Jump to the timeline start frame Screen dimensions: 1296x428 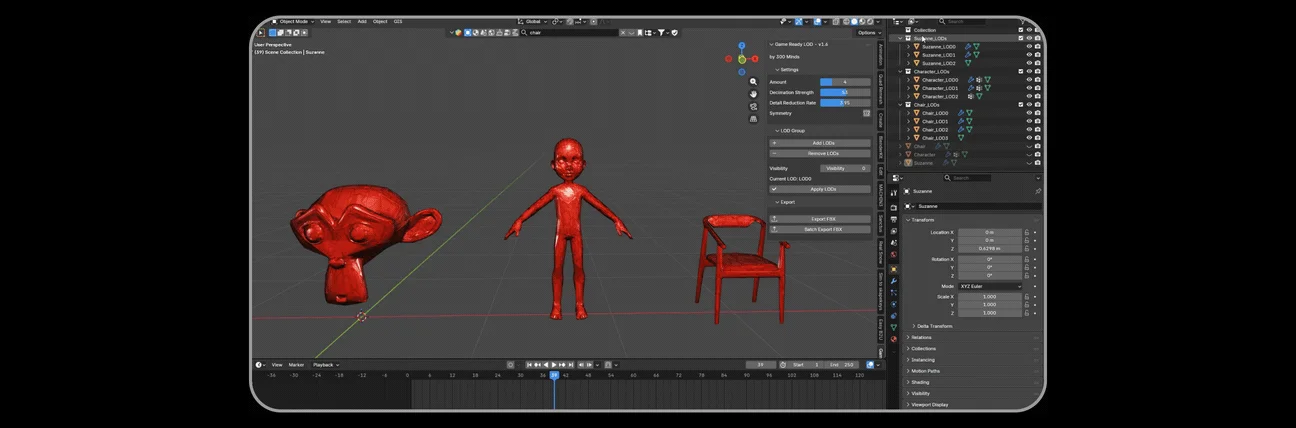(x=529, y=365)
